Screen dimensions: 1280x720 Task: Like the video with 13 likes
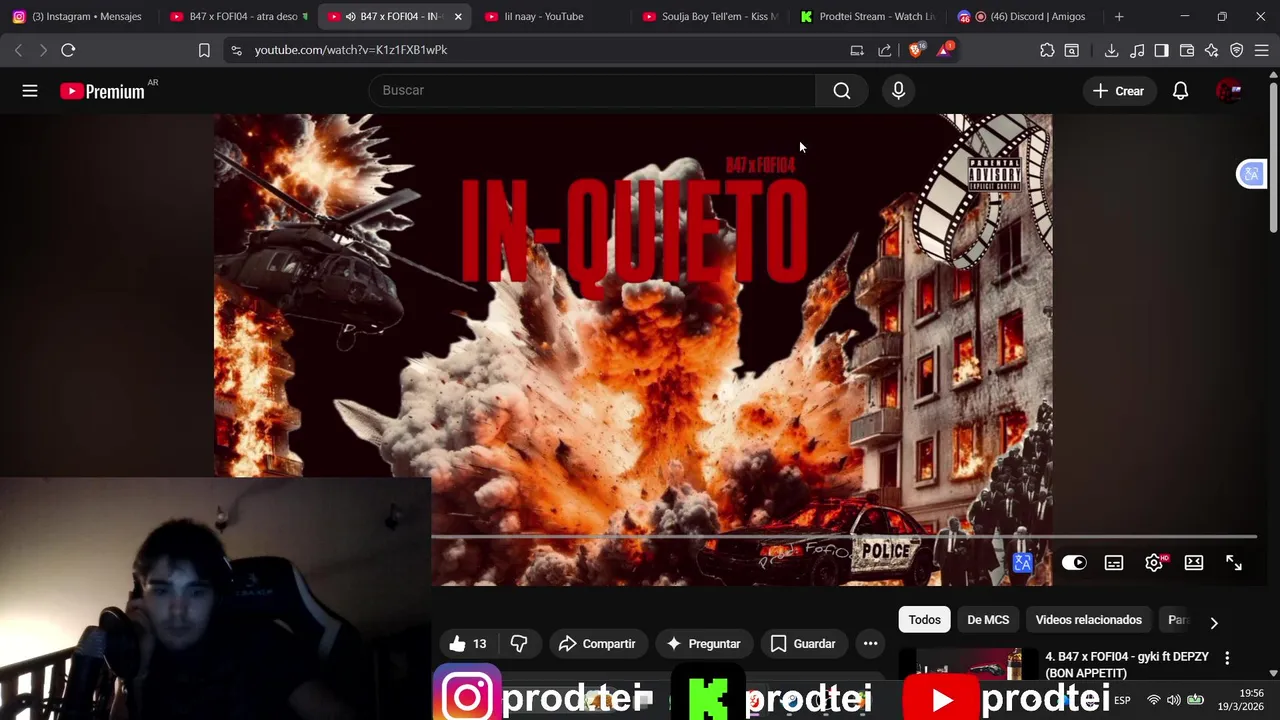pyautogui.click(x=468, y=644)
